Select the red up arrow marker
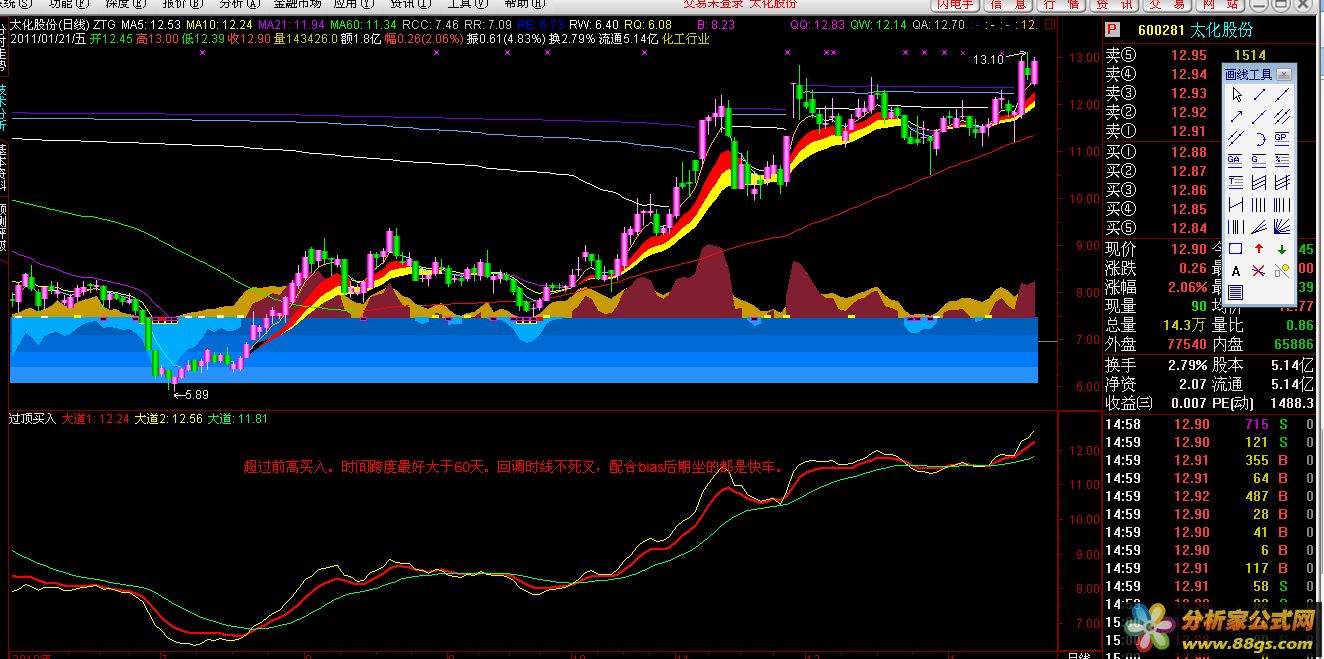The image size is (1324, 659). [x=1259, y=248]
